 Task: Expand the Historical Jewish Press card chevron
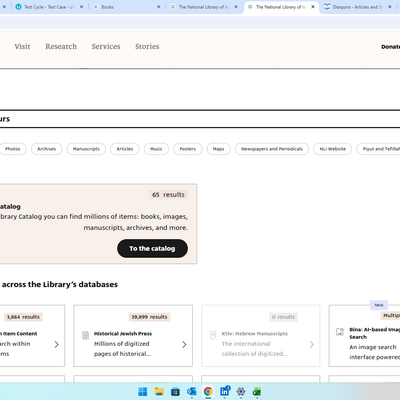click(184, 344)
